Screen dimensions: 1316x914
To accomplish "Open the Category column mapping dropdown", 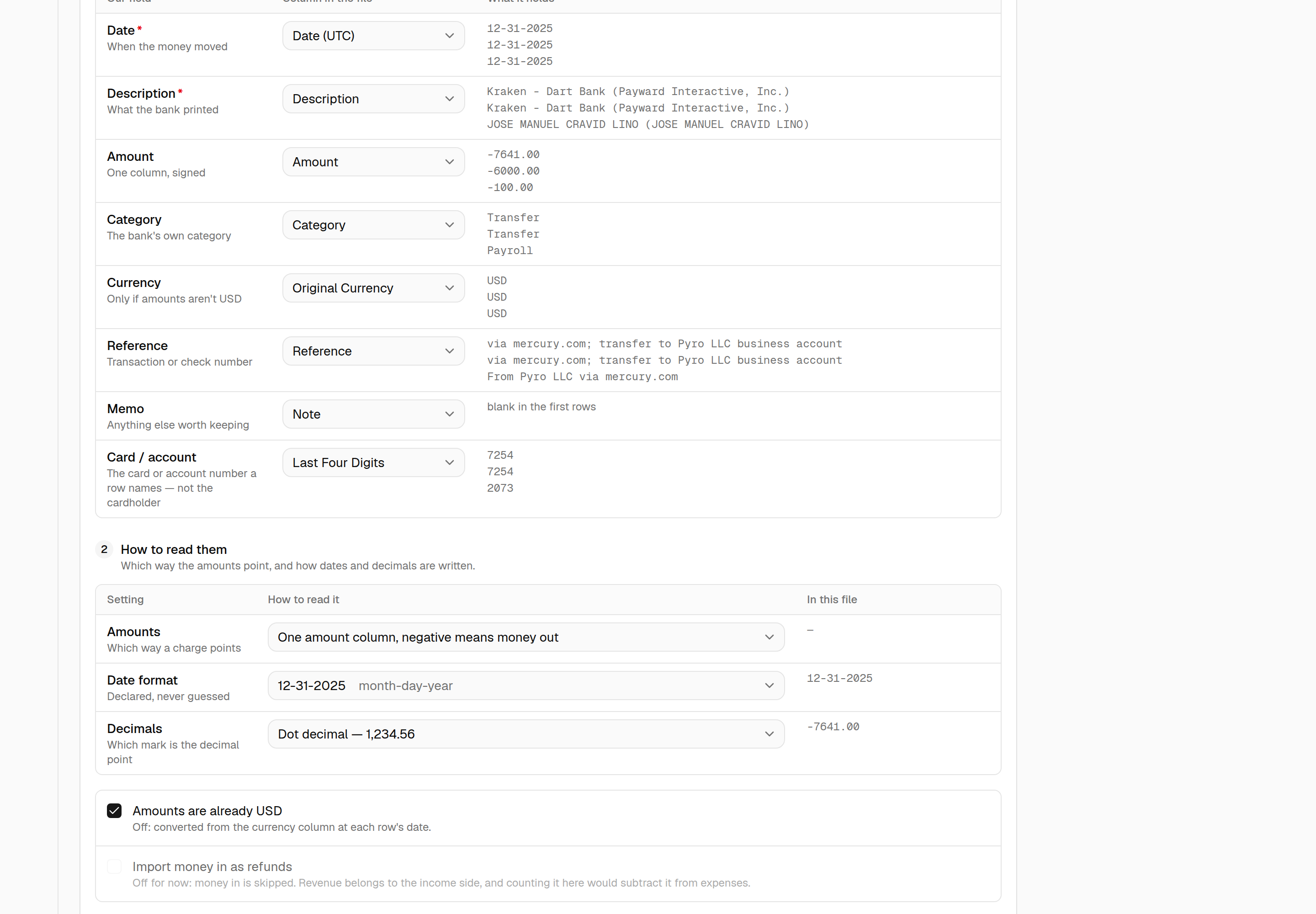I will 373,224.
